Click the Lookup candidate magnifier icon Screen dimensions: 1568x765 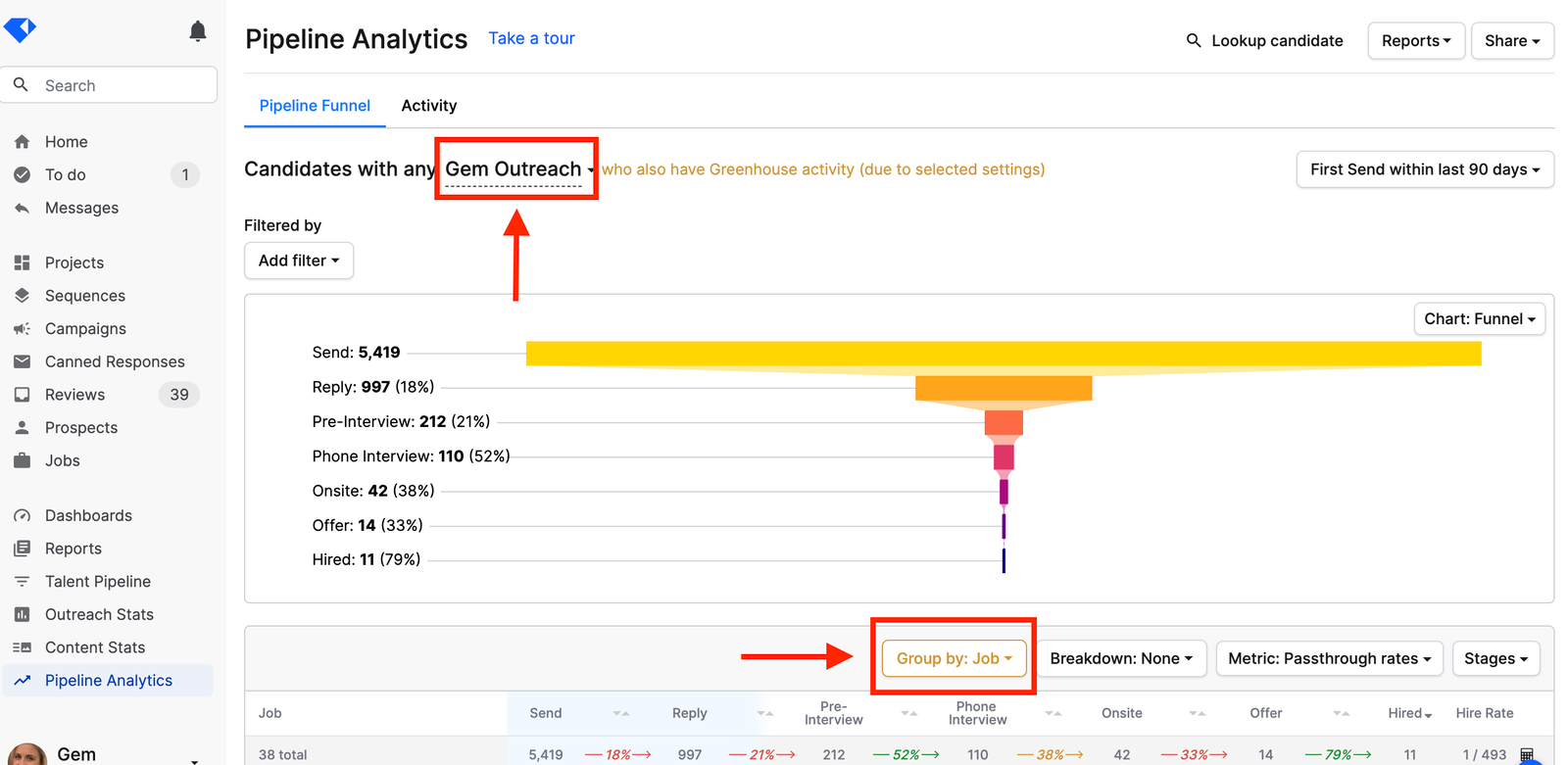tap(1194, 40)
